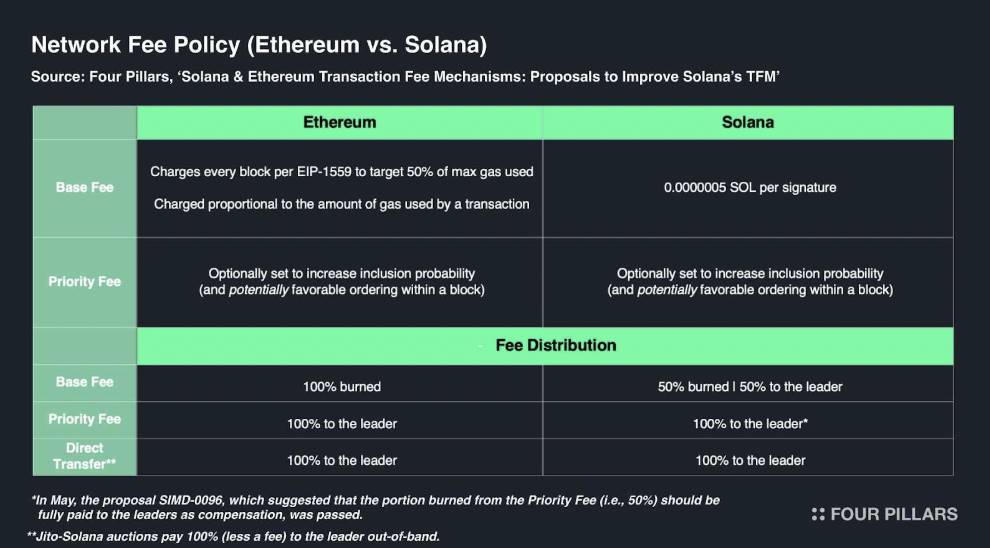Click the Jito-Solana auctions footnote
Viewport: 990px width, 548px height.
(234, 537)
